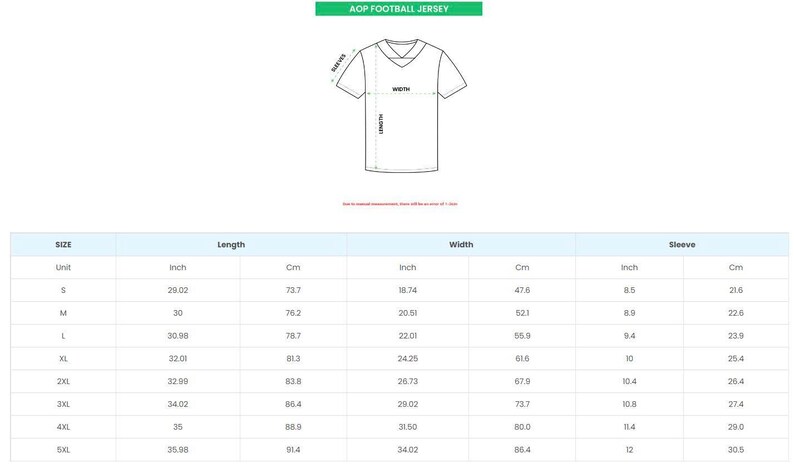The image size is (794, 468).
Task: Click length inch value 30.98
Action: 178,336
